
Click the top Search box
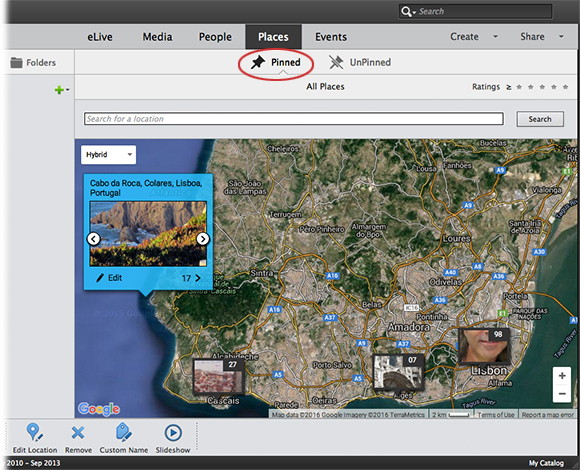click(476, 11)
